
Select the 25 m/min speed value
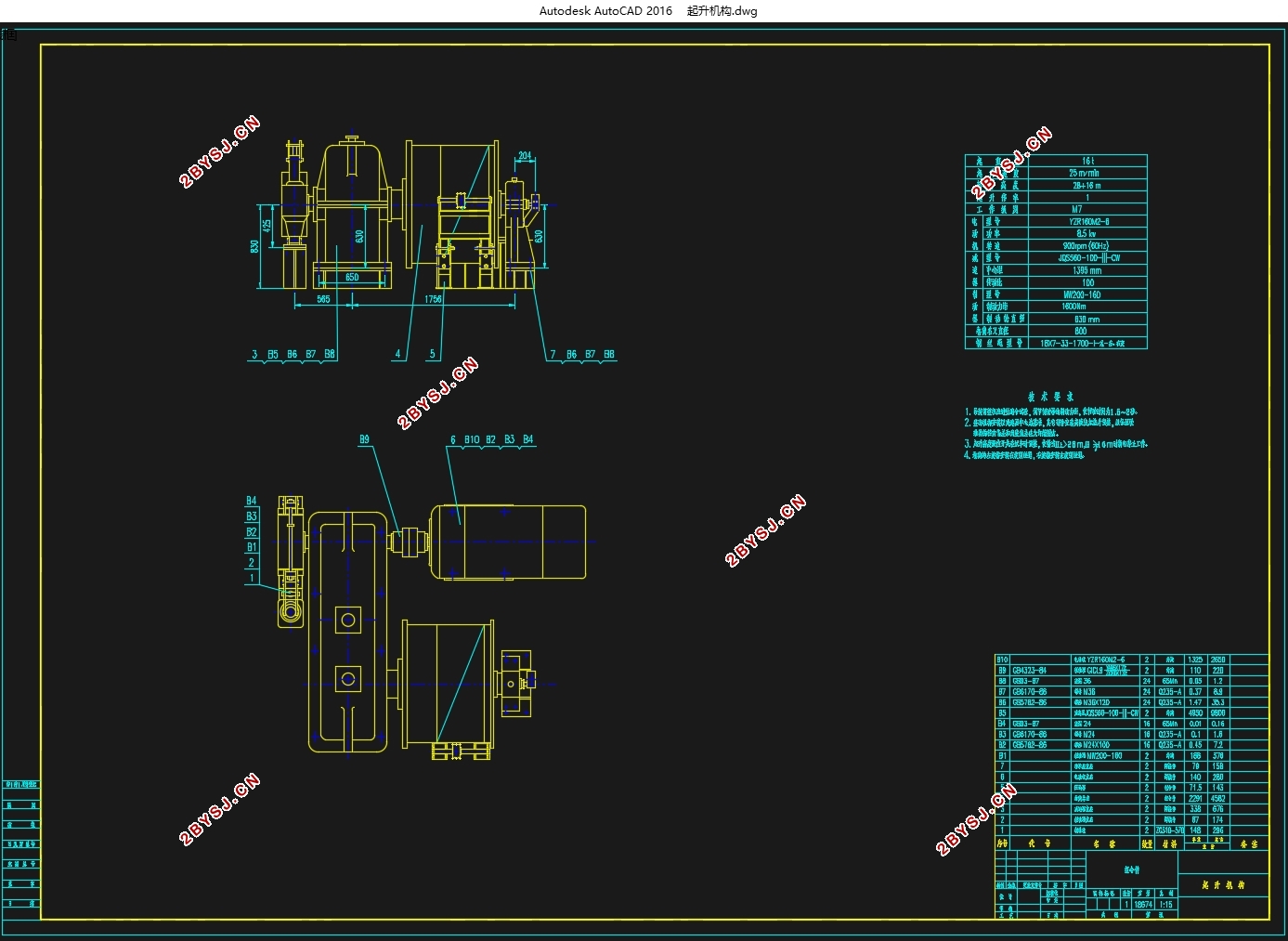coord(1084,173)
